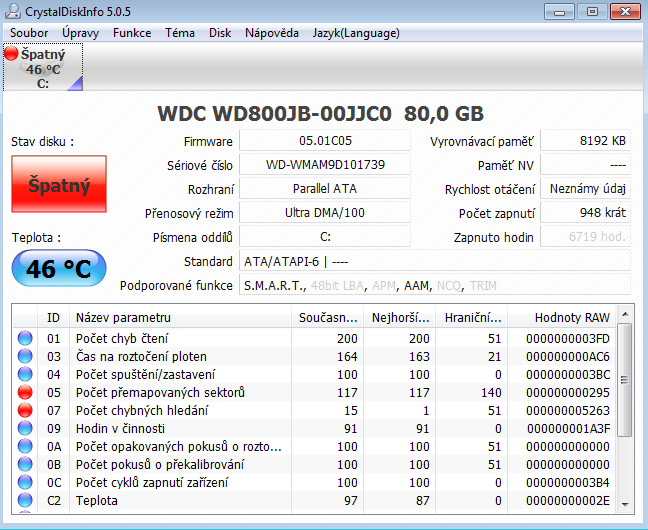Viewport: 648px width, 530px height.
Task: Click the Firmware value 05.01C05 field
Action: pyautogui.click(x=325, y=141)
